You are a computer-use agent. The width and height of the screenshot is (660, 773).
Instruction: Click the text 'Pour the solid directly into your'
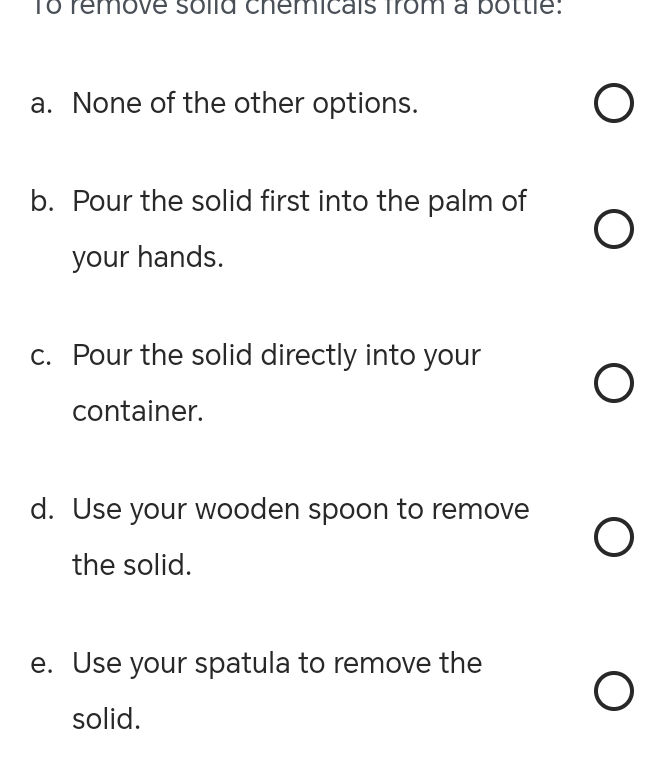tap(276, 355)
